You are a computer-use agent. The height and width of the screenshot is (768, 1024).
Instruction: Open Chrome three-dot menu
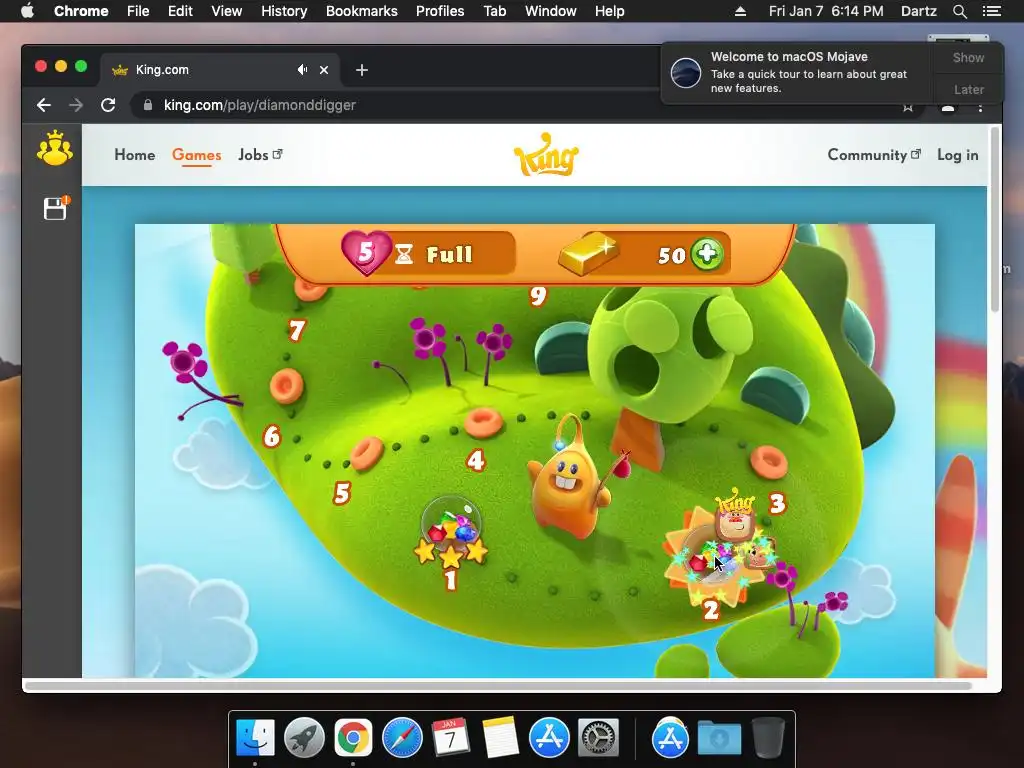point(980,108)
